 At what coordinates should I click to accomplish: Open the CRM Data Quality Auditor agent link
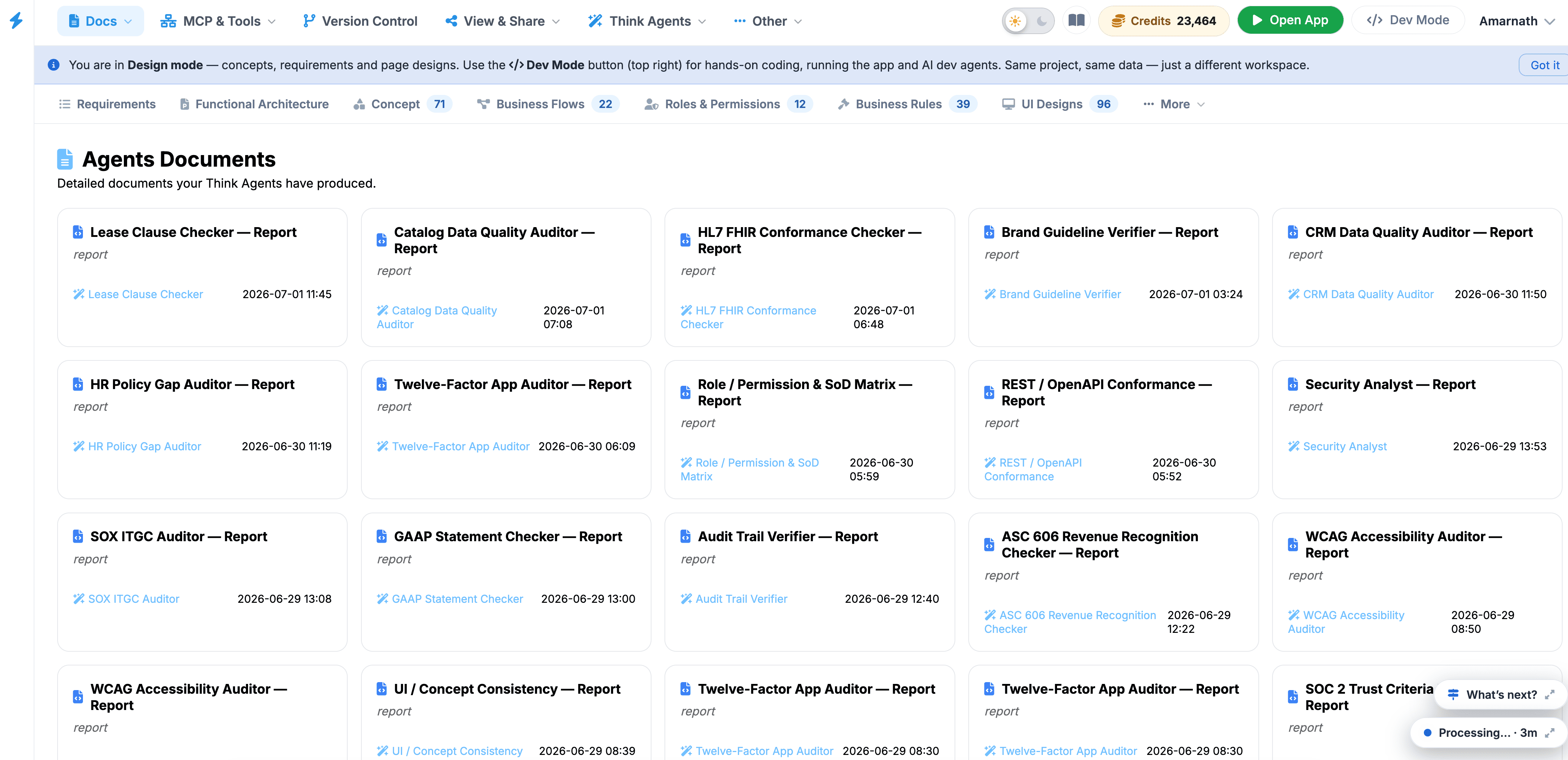(1368, 294)
